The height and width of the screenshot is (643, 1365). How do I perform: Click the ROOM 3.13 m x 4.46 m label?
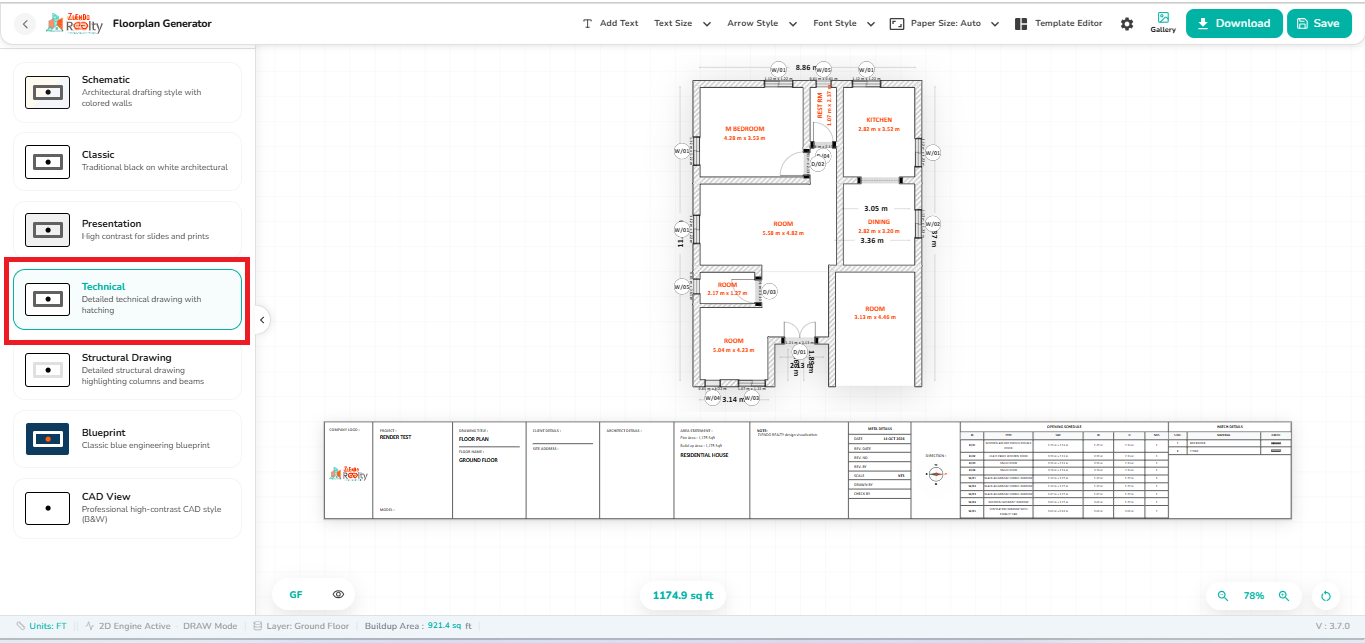tap(875, 313)
